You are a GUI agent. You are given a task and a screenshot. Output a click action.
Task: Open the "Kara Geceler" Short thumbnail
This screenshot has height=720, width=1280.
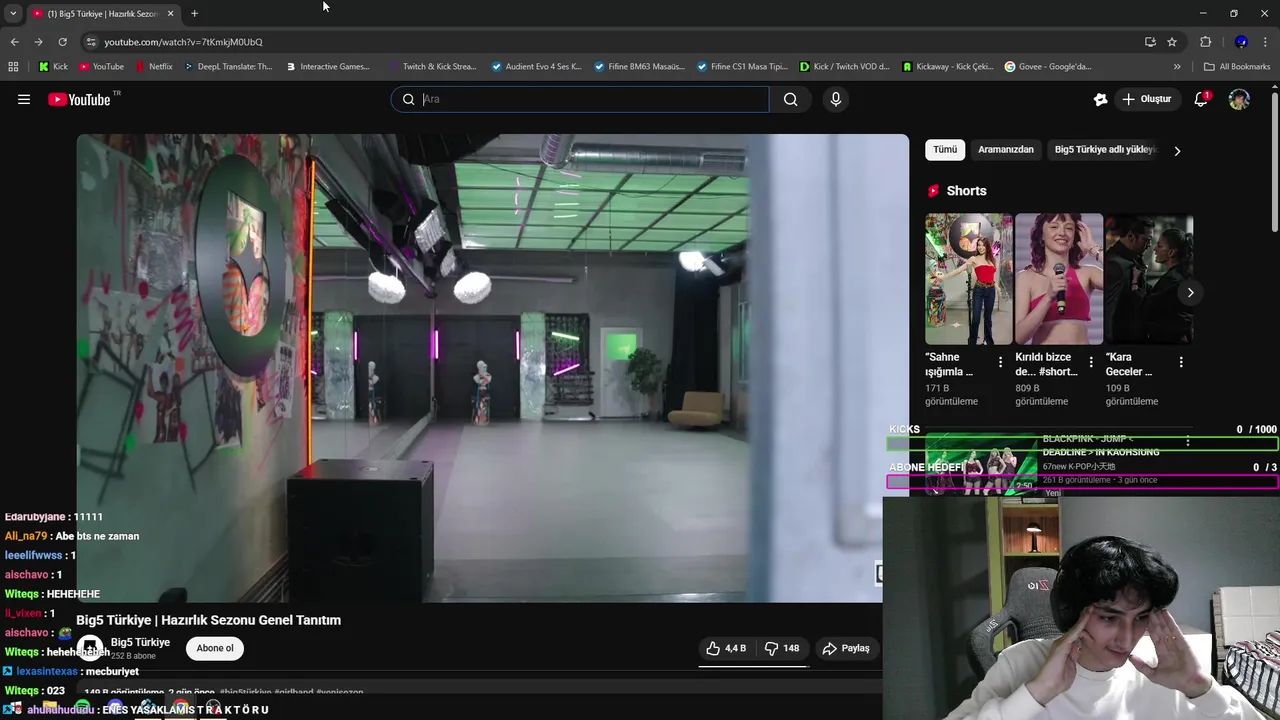click(1148, 279)
